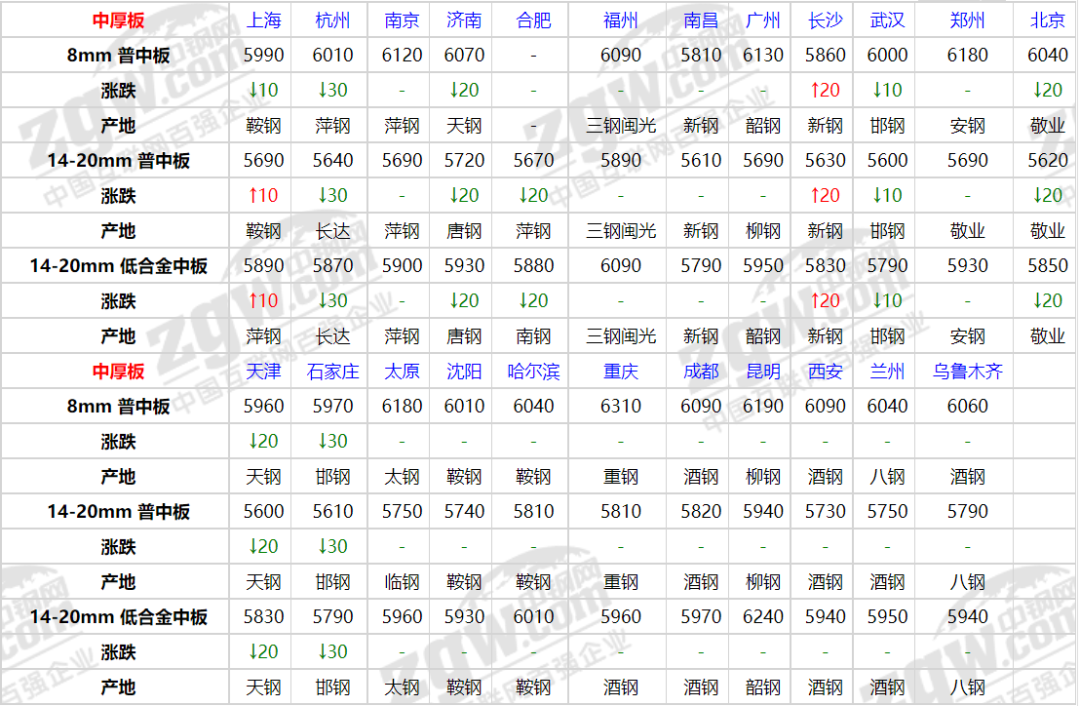Image resolution: width=1080 pixels, height=706 pixels.
Task: Open the 石家庄 city link
Action: 333,371
